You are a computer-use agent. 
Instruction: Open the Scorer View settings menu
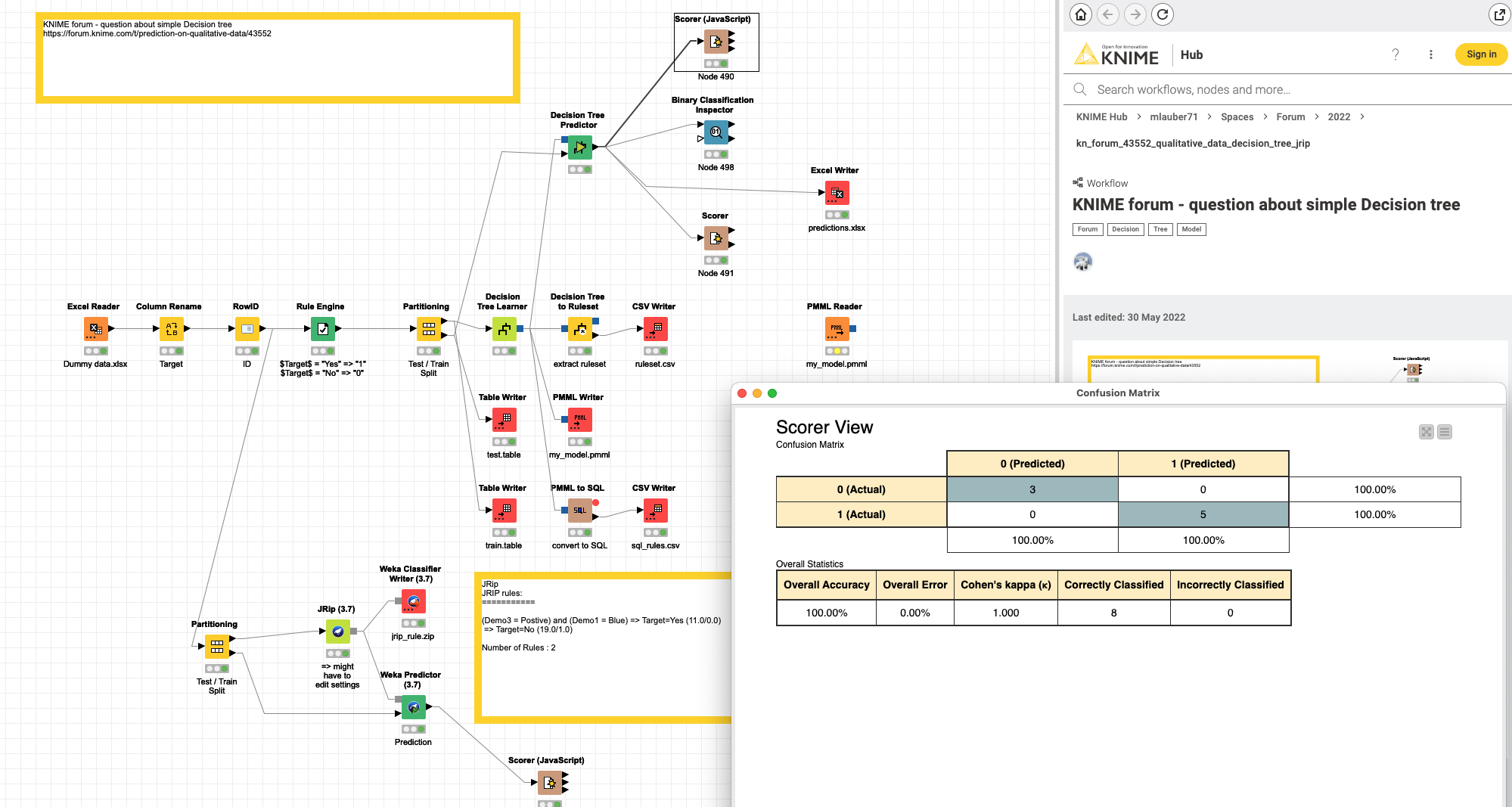pyautogui.click(x=1445, y=432)
